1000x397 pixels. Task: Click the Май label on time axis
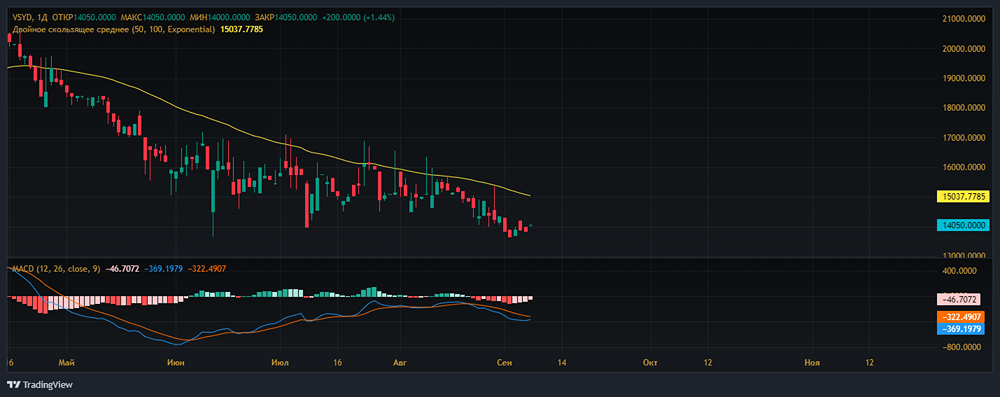coord(66,363)
